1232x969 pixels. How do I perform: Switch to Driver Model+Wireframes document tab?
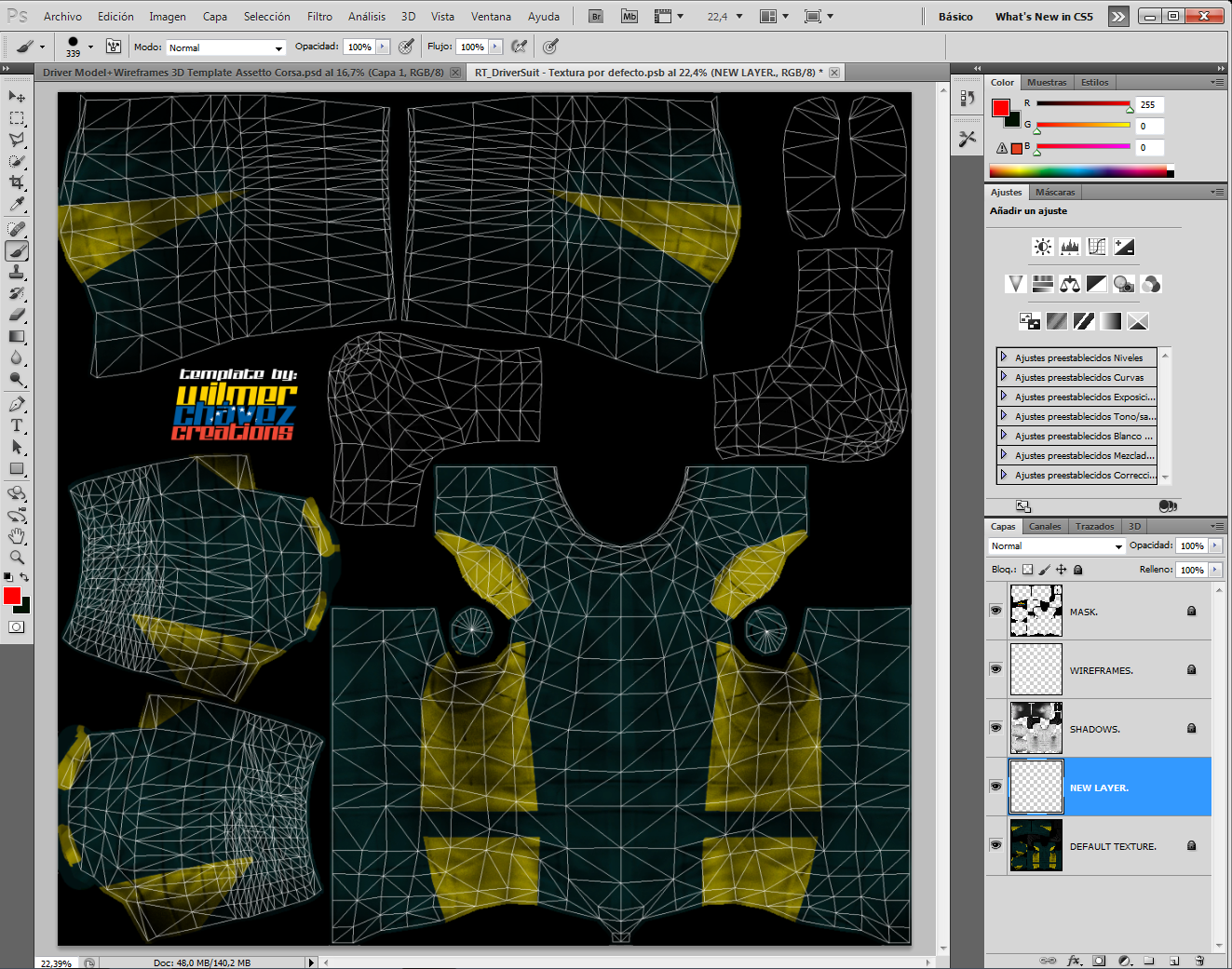(250, 73)
